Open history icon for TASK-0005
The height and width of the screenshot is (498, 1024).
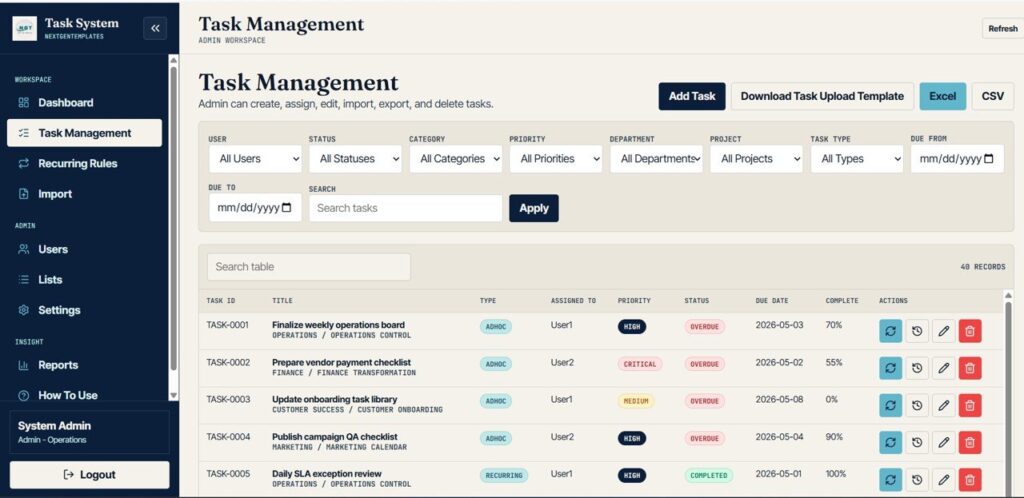pyautogui.click(x=917, y=480)
